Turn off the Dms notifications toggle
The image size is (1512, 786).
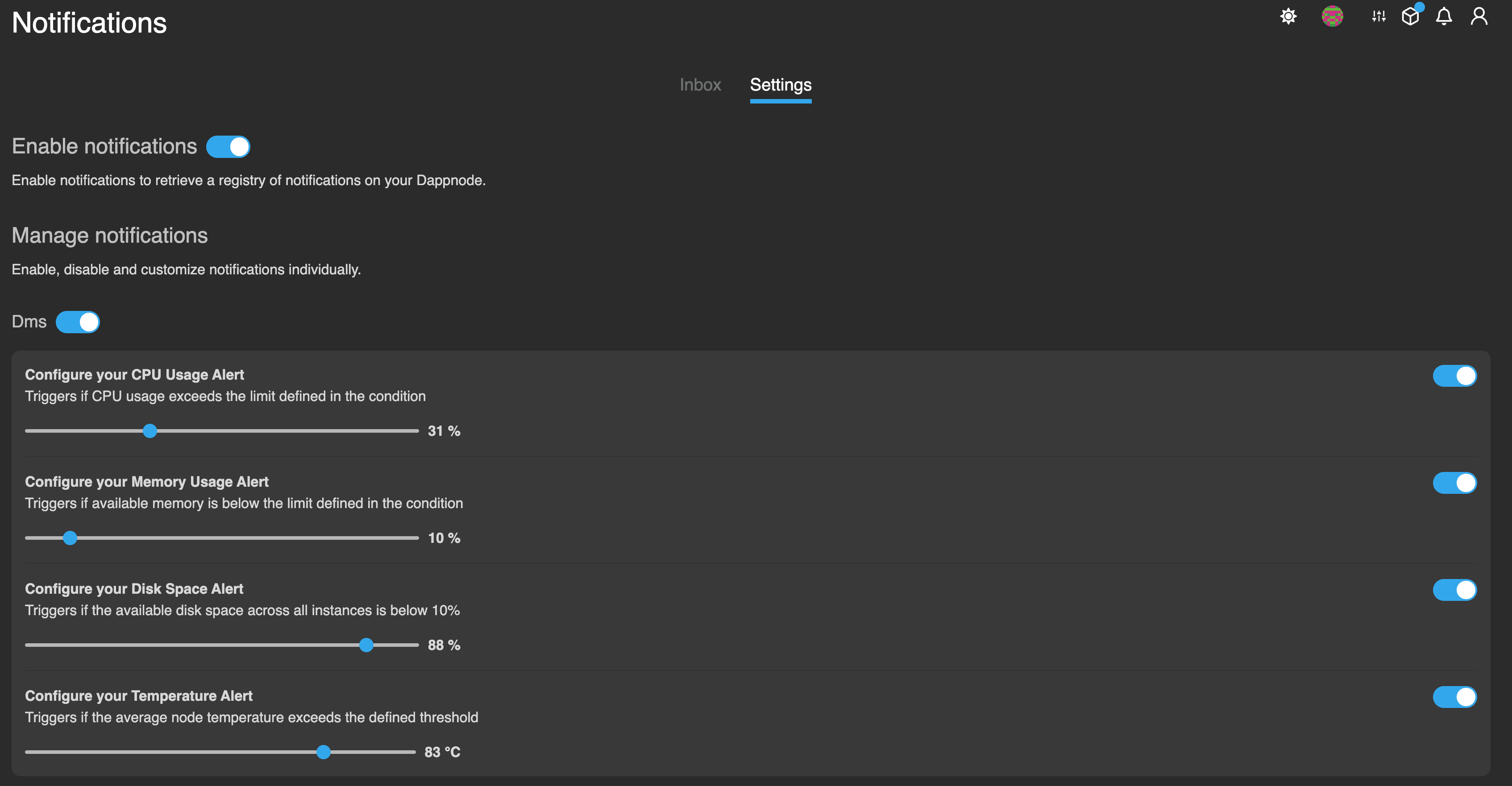[78, 322]
